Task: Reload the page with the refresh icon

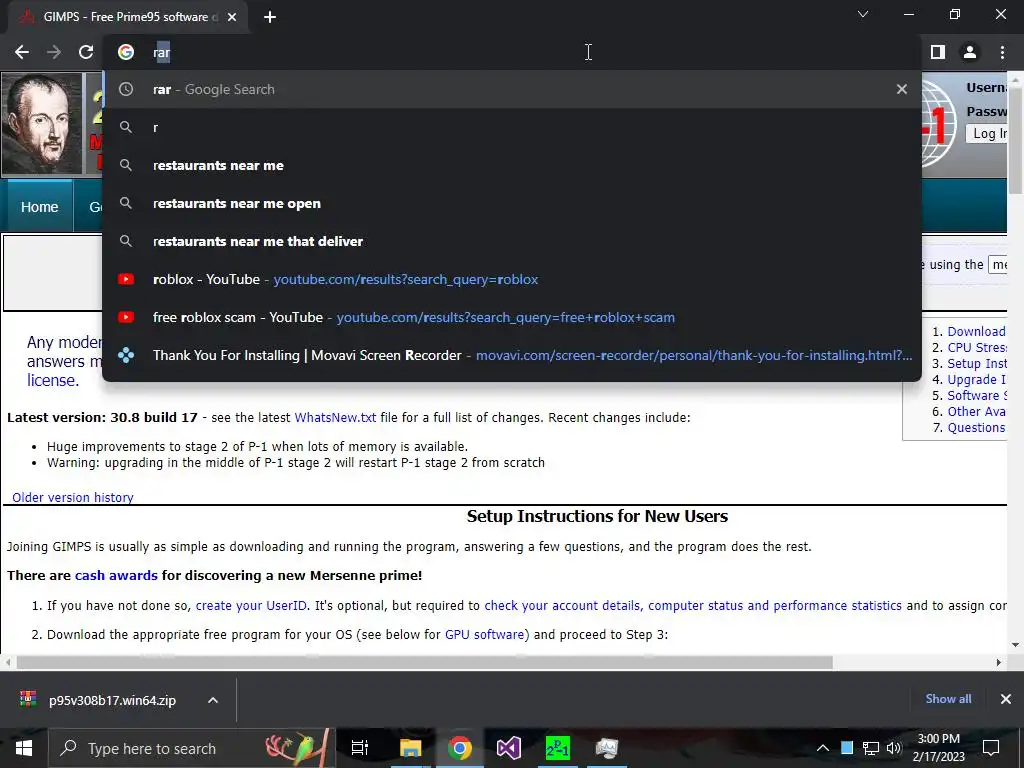Action: (86, 52)
